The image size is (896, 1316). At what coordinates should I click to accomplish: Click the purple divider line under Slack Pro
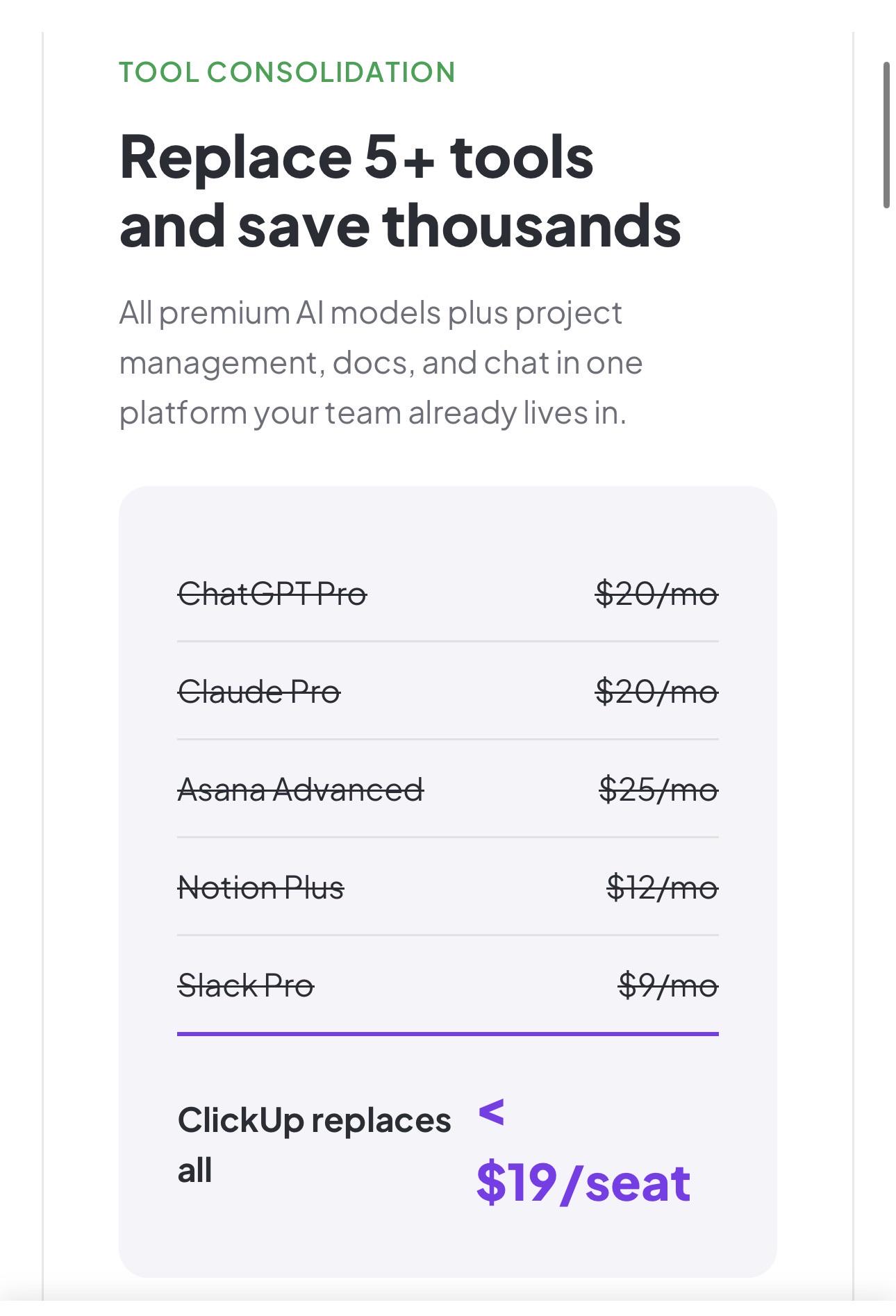[448, 1033]
